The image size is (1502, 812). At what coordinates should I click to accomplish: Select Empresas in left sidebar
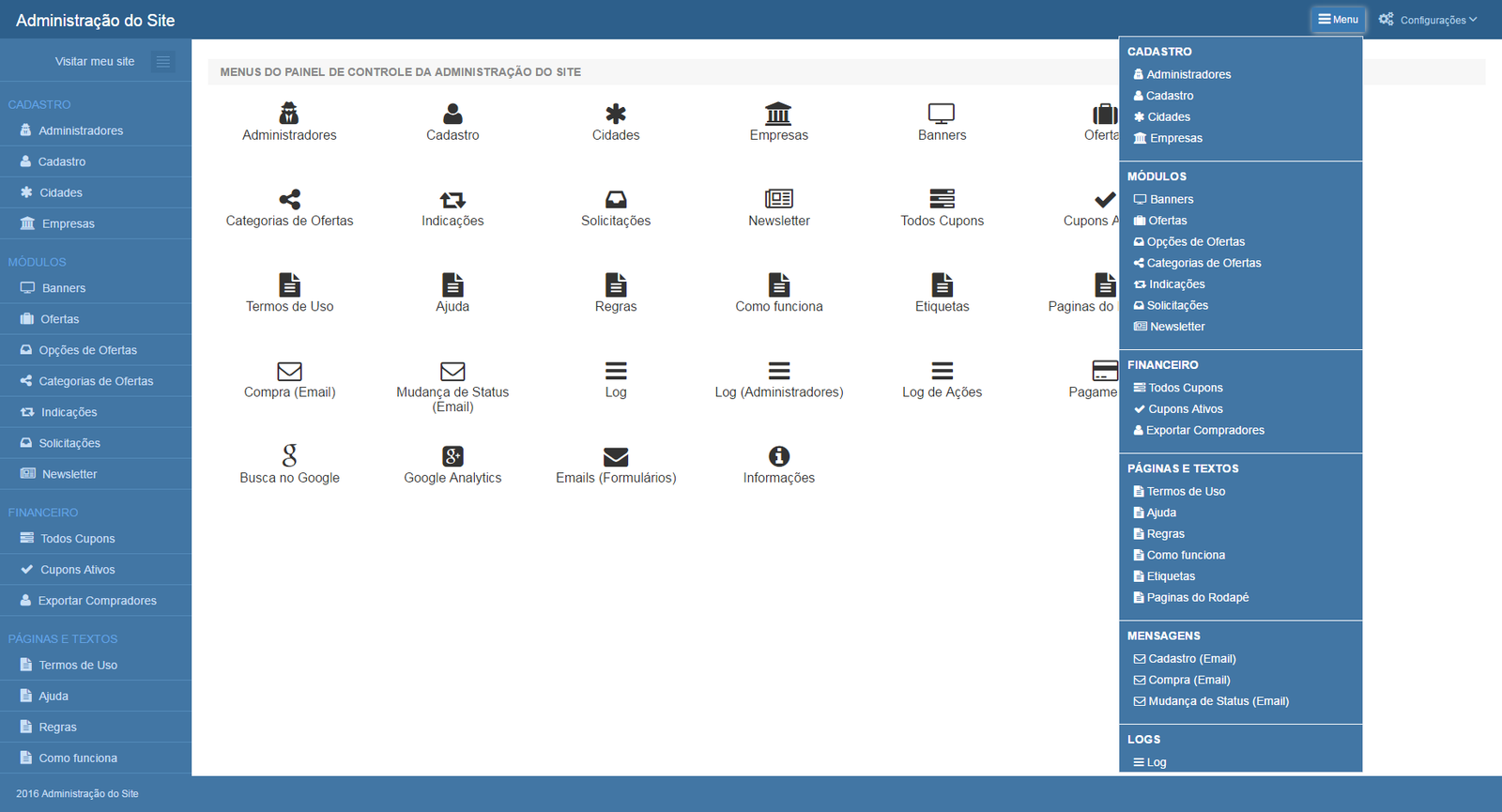96,223
